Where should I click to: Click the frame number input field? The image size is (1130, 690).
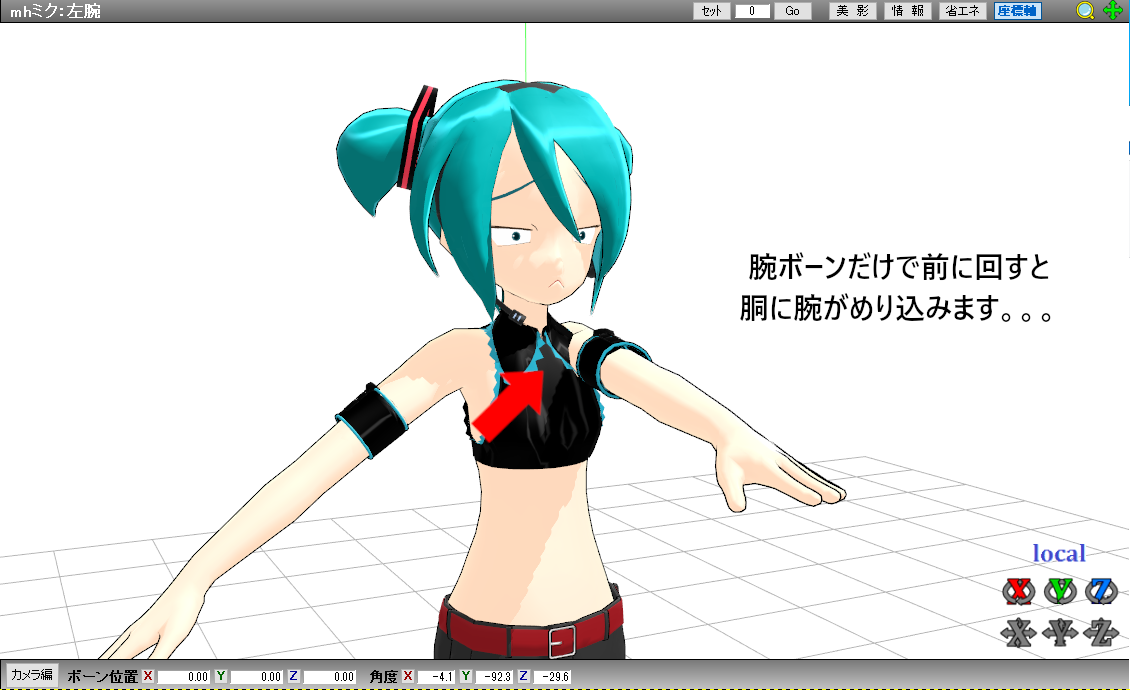(x=752, y=11)
